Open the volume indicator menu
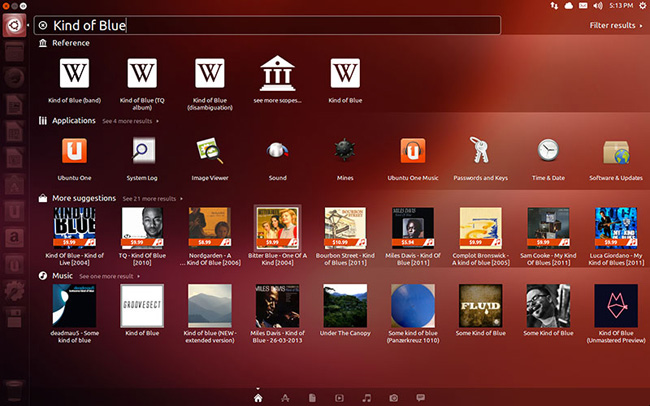 coord(598,5)
